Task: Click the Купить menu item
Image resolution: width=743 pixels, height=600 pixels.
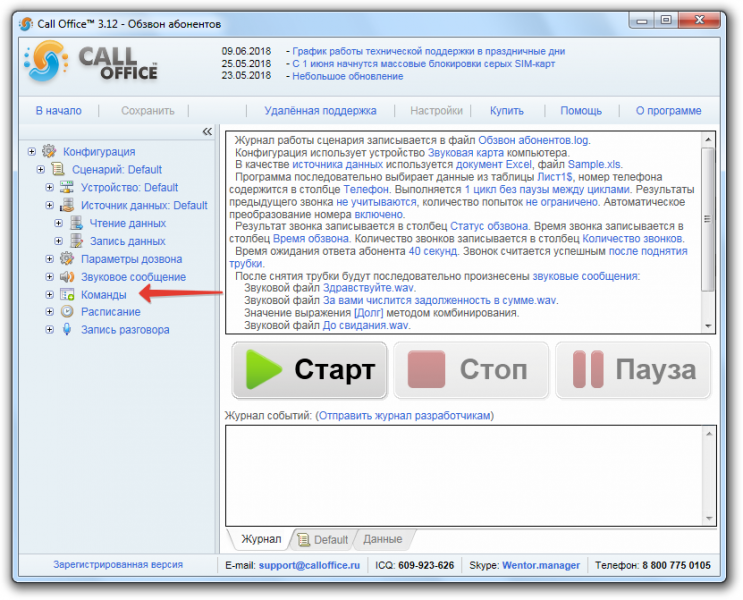Action: [x=507, y=111]
